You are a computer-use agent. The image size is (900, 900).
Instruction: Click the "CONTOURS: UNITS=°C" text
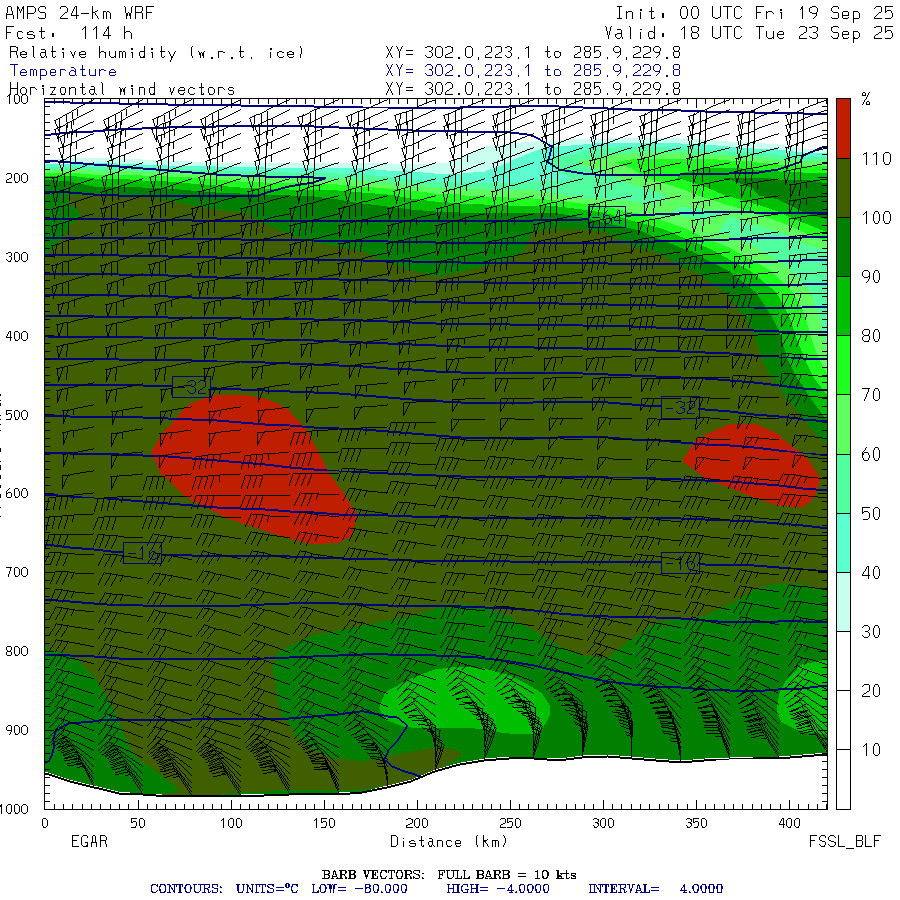[x=224, y=889]
